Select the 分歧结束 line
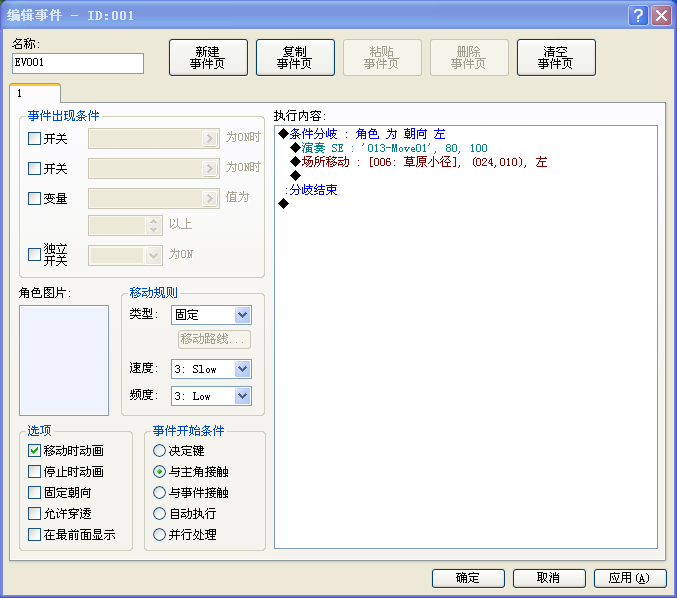 pyautogui.click(x=311, y=190)
